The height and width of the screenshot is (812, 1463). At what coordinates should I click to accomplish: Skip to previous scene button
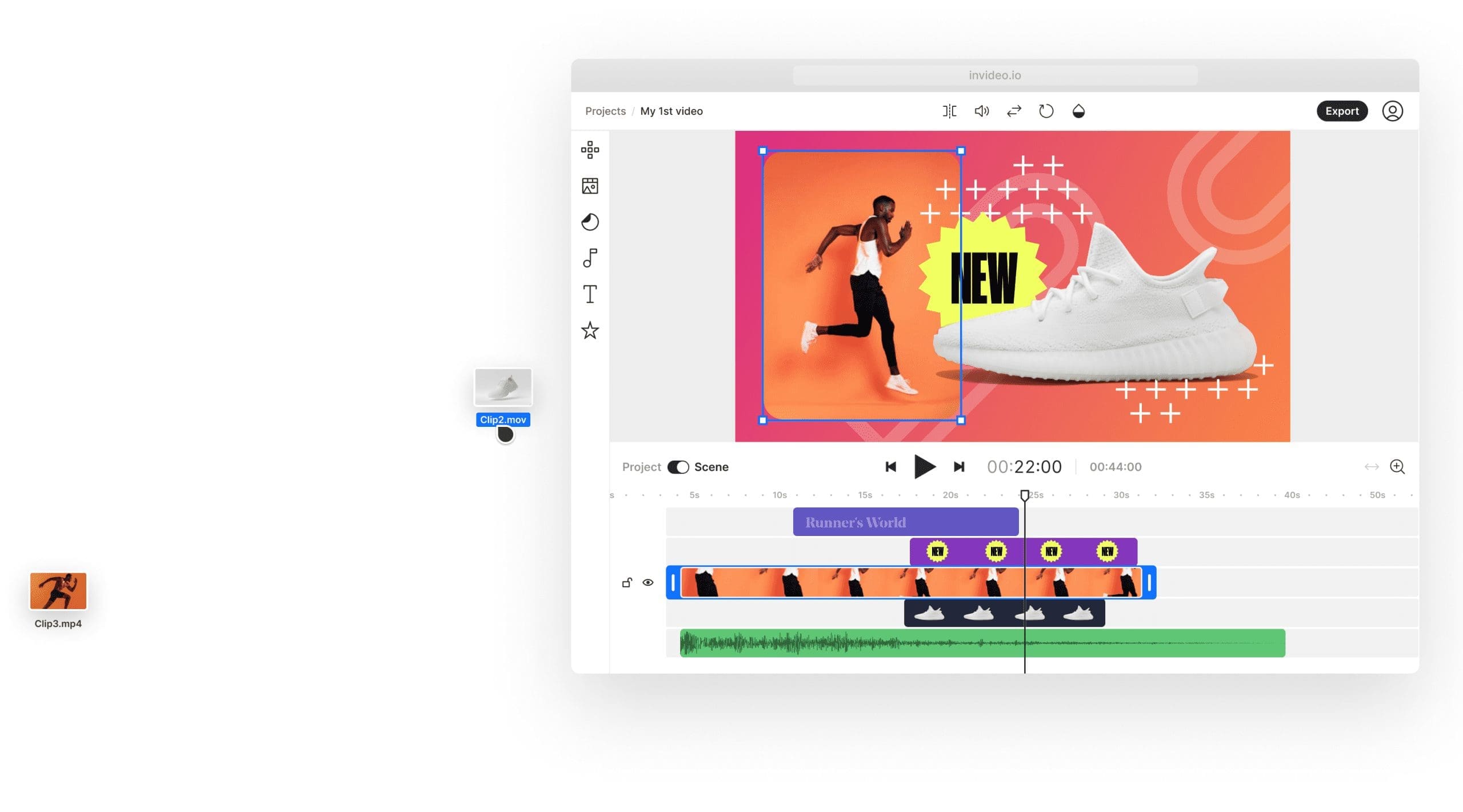coord(890,467)
